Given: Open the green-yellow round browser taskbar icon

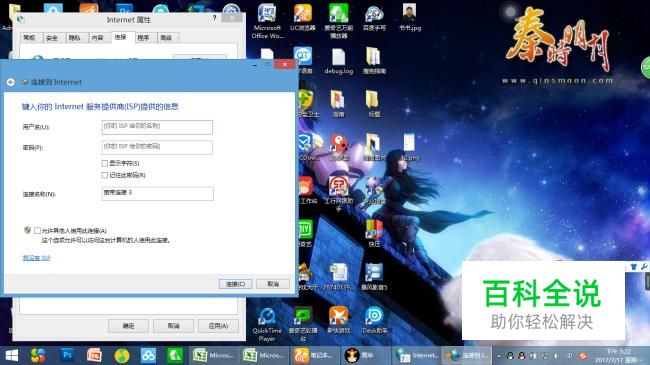Looking at the screenshot, I should [122, 355].
